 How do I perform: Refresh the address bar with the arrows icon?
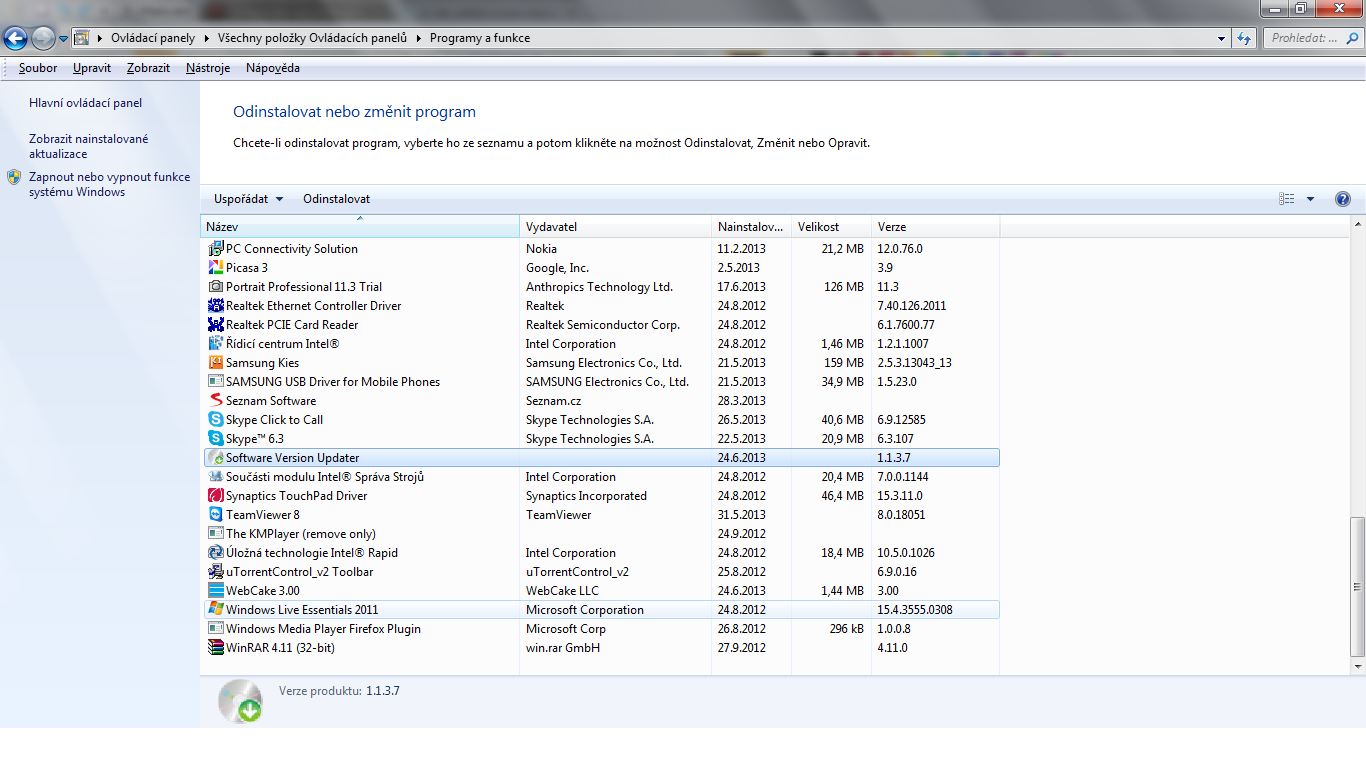(1244, 38)
